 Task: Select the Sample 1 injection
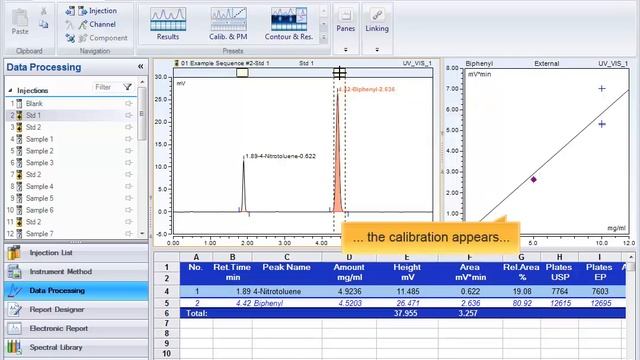click(x=71, y=139)
